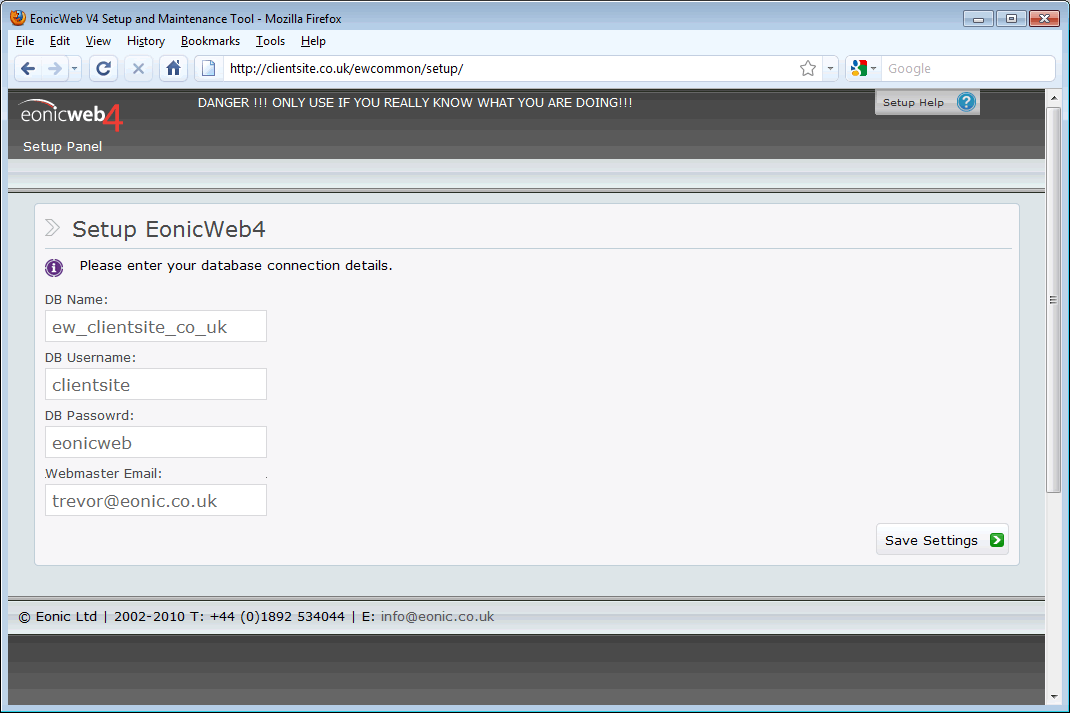Viewport: 1070px width, 713px height.
Task: Bookmark this page with the star icon
Action: tap(808, 68)
